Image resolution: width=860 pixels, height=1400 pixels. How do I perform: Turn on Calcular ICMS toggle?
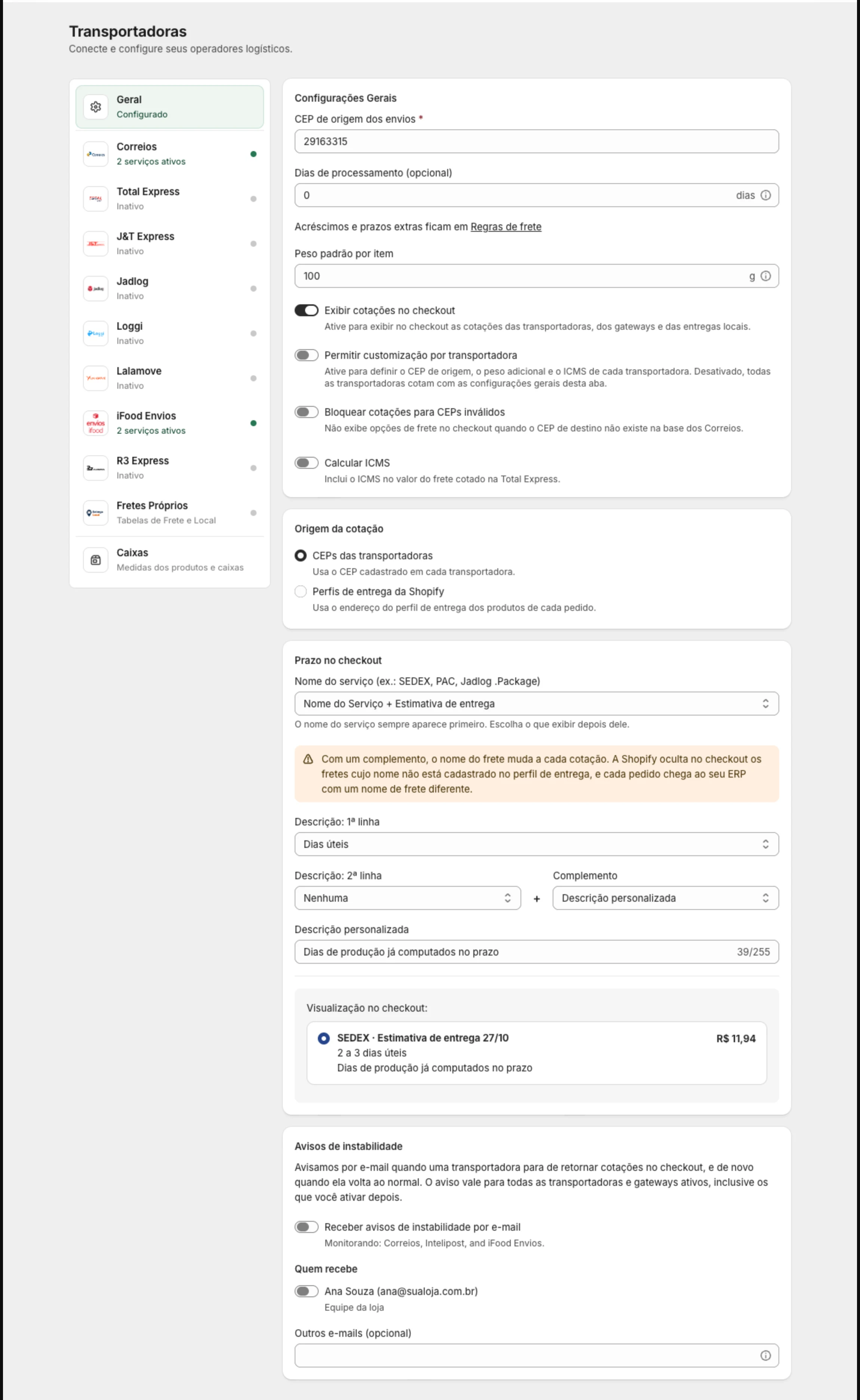point(307,463)
